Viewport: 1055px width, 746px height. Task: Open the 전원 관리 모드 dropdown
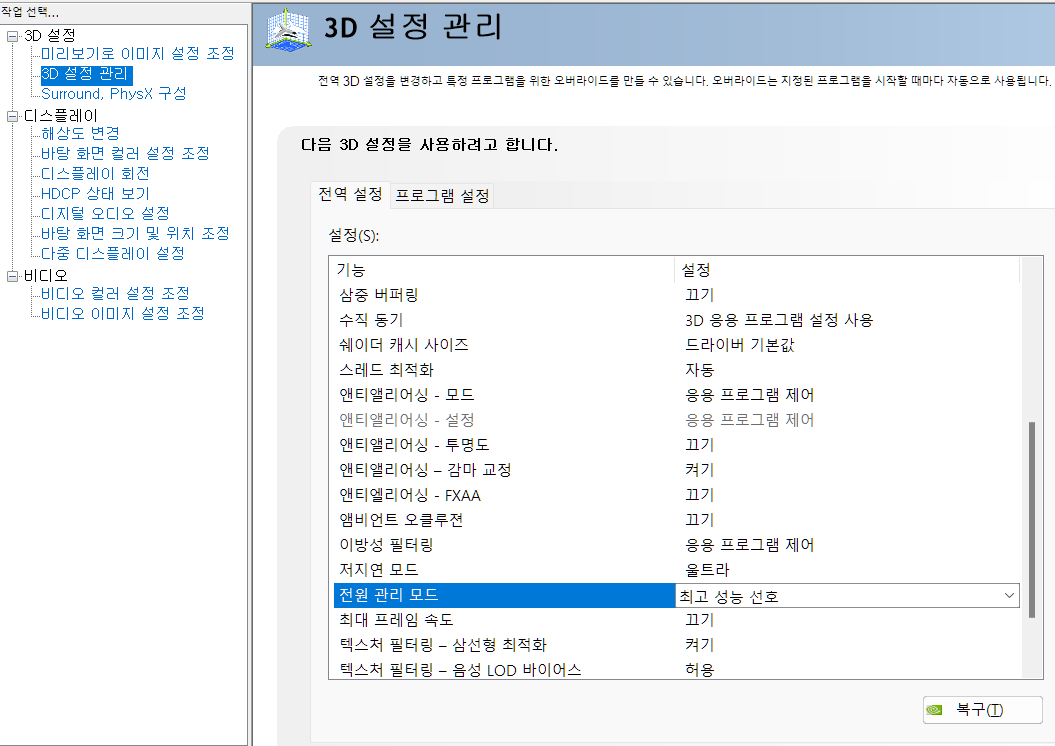click(1009, 596)
